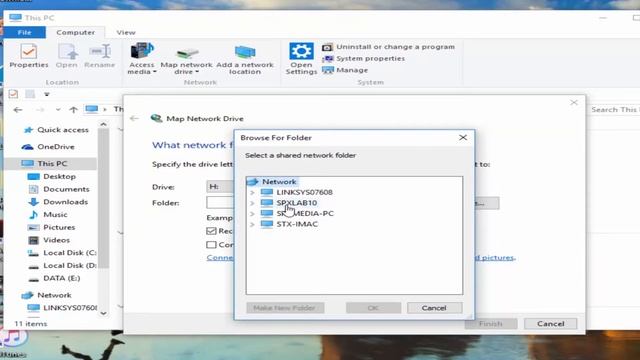Open quick access toolbar customize arrow

[x=47, y=94]
